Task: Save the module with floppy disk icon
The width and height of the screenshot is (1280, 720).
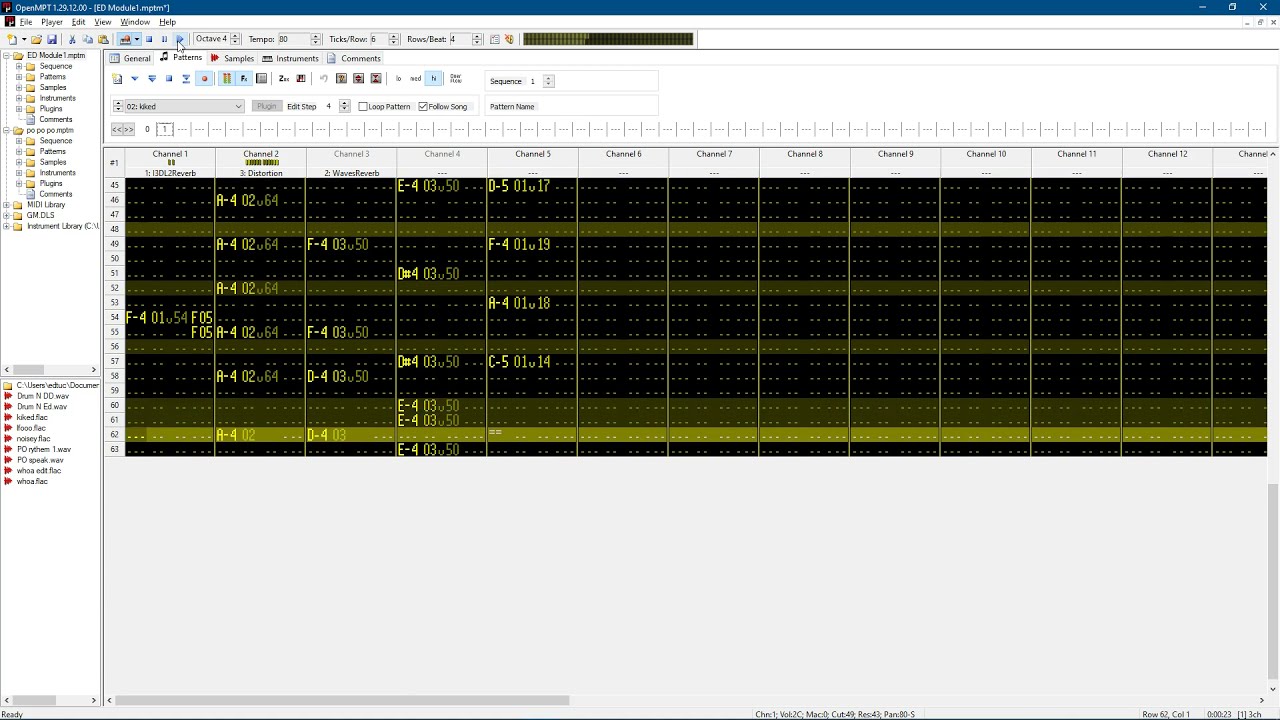Action: tap(52, 39)
